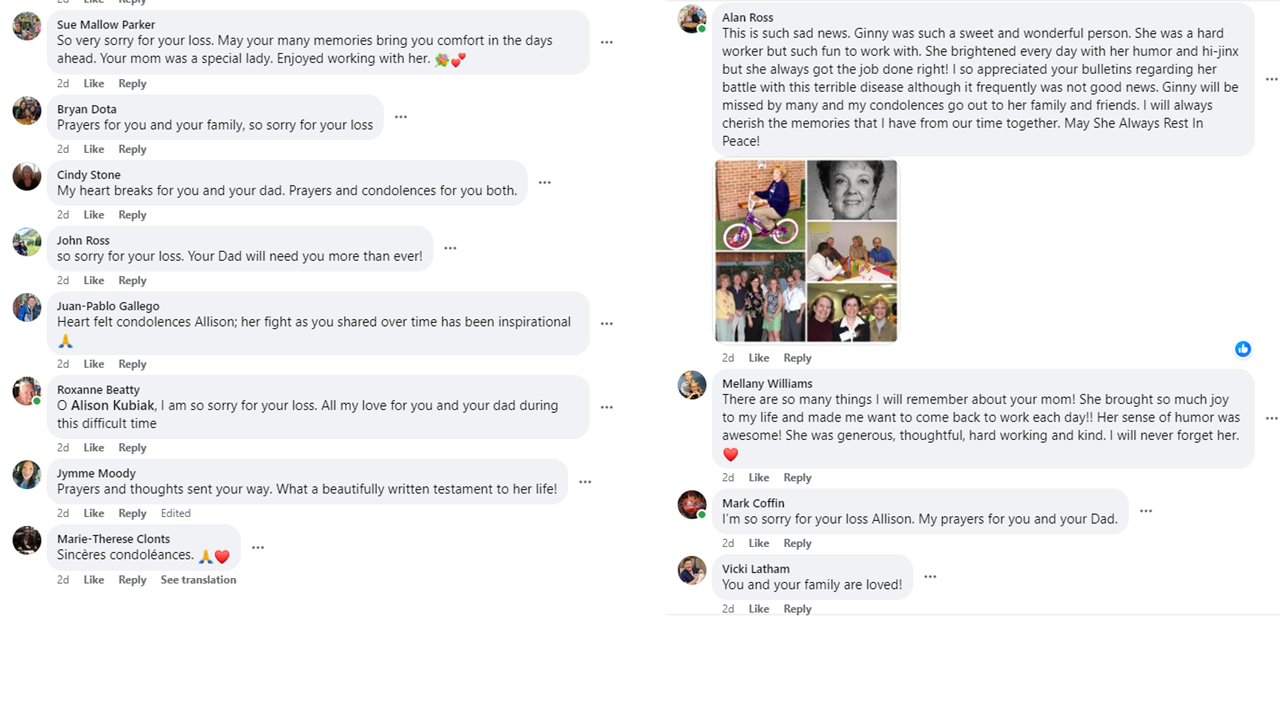Screen dimensions: 1280x720
Task: Open the Alison Kubiak mention link
Action: coord(112,406)
